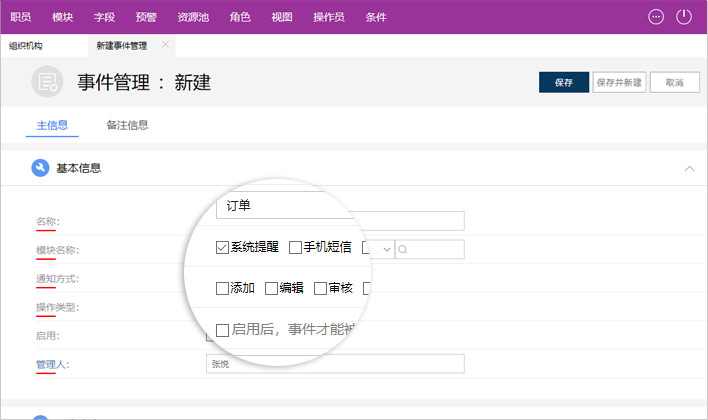Collapse the 基本信息 section chevron
Viewport: 708px width, 420px height.
(689, 169)
